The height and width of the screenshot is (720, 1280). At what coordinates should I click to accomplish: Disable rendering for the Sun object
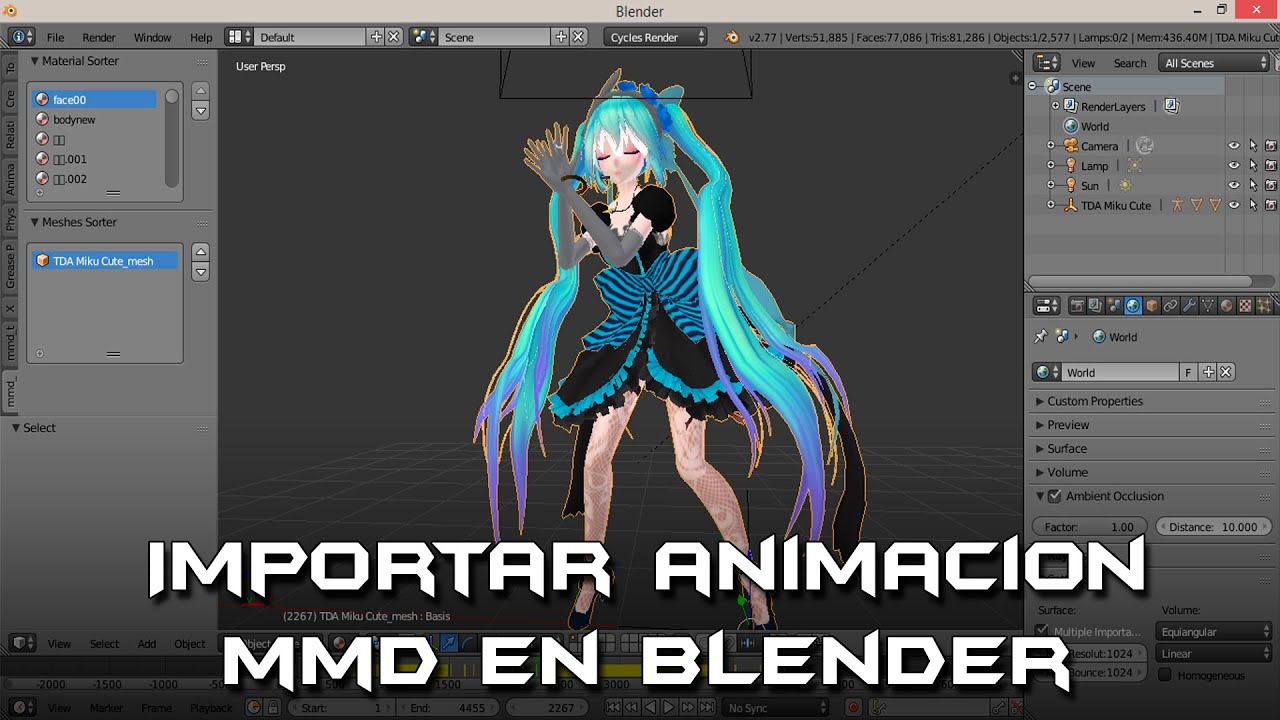tap(1271, 185)
